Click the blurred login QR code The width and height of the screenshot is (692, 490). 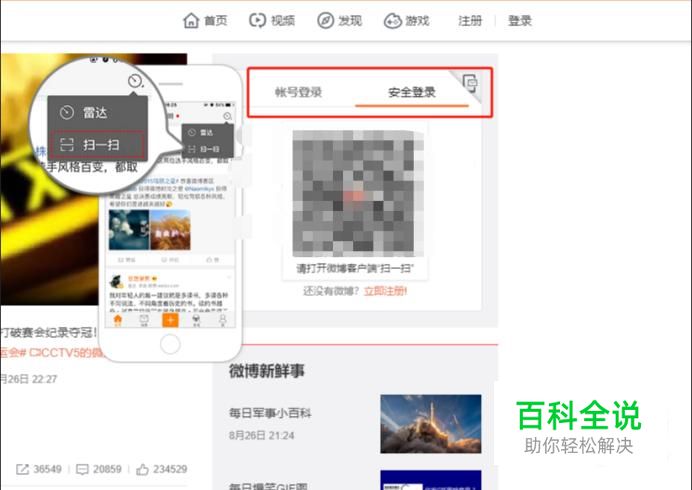(357, 193)
